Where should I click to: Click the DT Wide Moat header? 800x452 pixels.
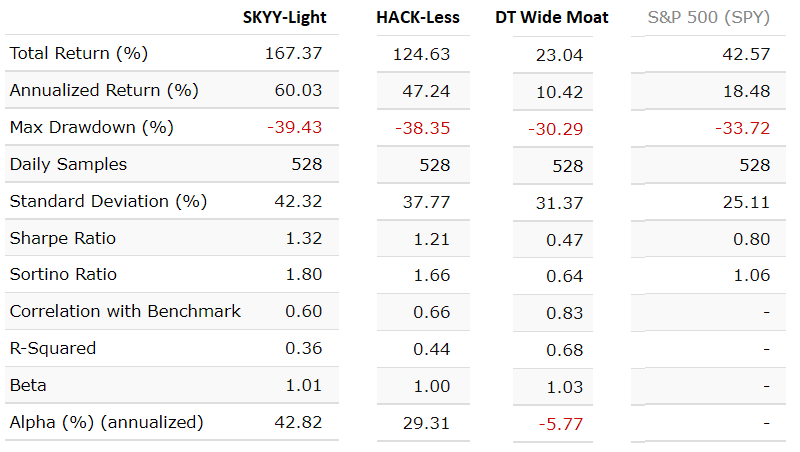[x=552, y=17]
